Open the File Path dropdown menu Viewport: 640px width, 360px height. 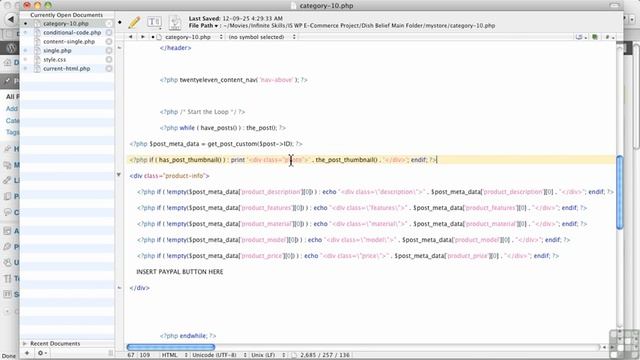203,26
